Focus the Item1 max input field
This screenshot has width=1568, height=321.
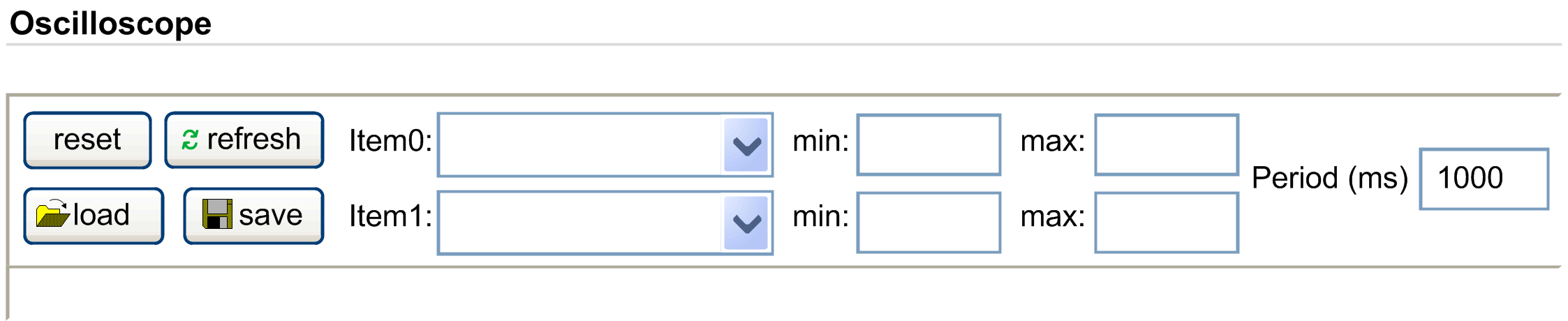(1167, 223)
